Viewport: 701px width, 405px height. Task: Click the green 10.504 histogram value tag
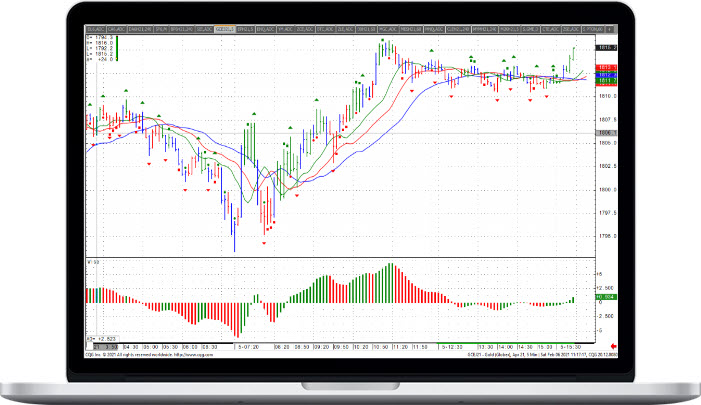[605, 297]
